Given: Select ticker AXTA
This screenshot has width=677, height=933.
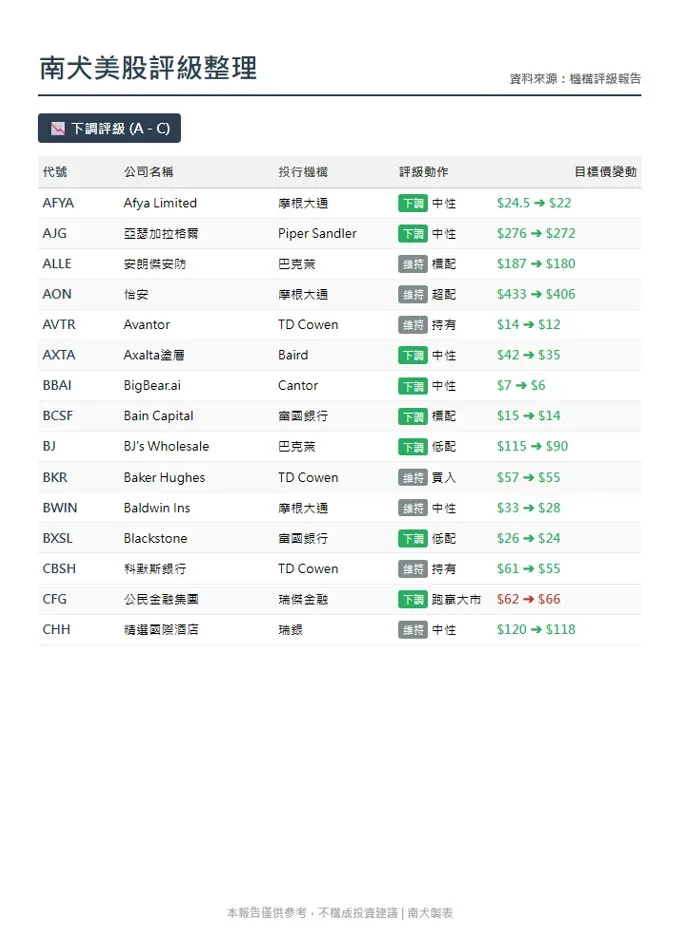Looking at the screenshot, I should coord(59,355).
